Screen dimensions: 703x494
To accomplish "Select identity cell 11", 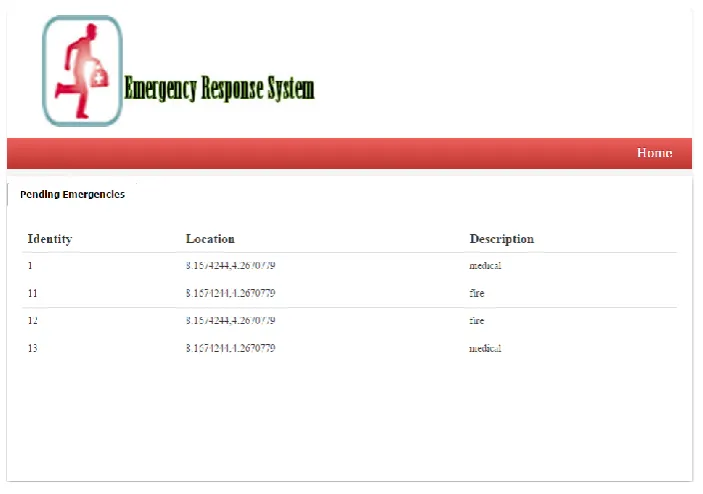I will [x=32, y=294].
